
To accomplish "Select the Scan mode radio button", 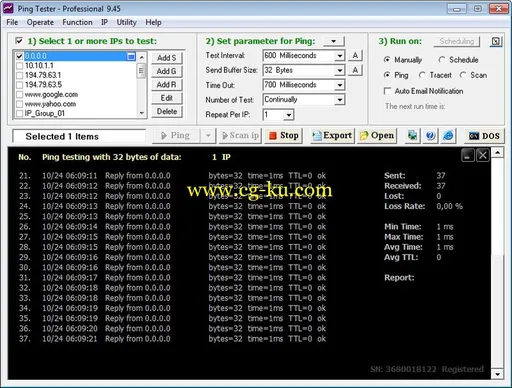I will (x=463, y=75).
